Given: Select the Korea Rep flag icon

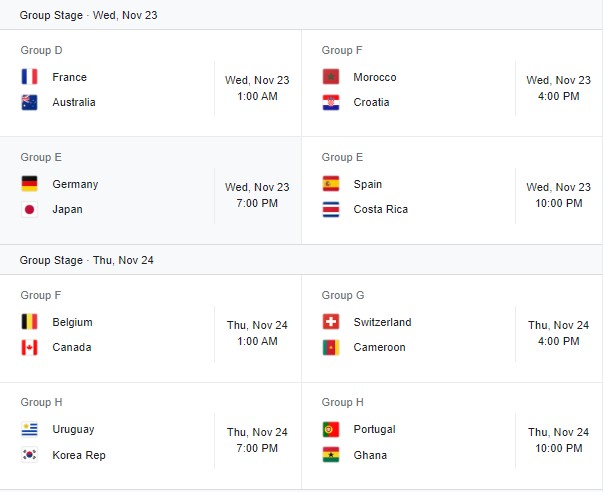Looking at the screenshot, I should (x=29, y=455).
